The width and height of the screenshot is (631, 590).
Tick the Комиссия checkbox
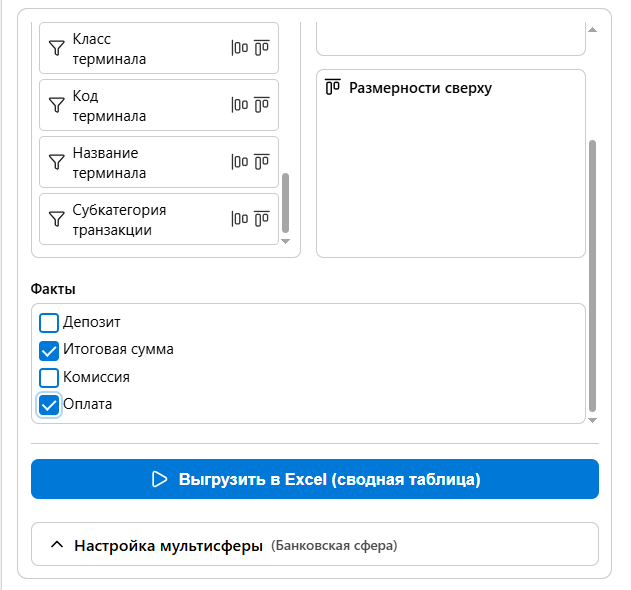[x=49, y=378]
